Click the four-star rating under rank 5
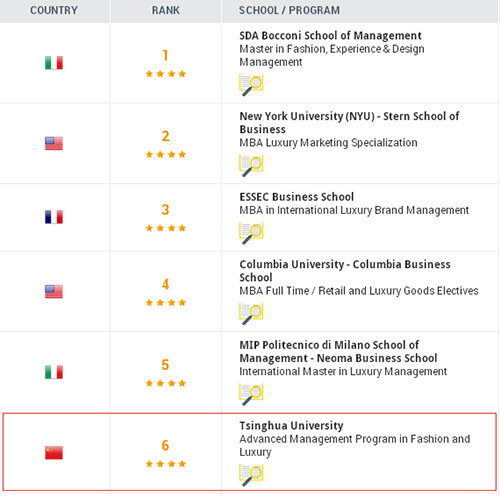 pyautogui.click(x=166, y=383)
